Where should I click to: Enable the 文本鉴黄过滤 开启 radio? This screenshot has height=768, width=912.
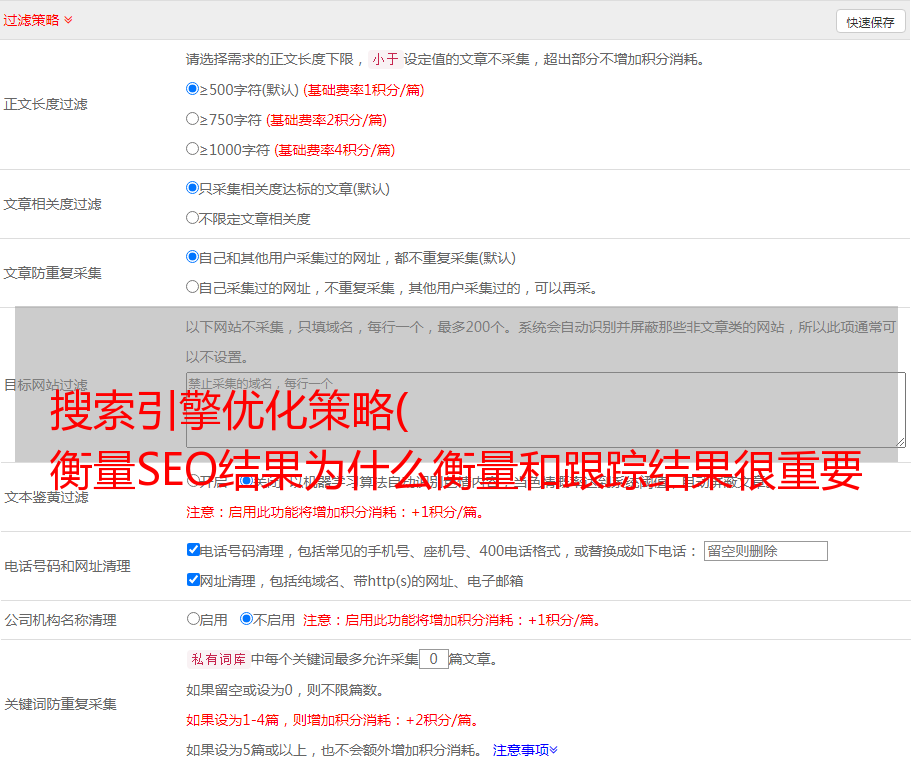[193, 481]
